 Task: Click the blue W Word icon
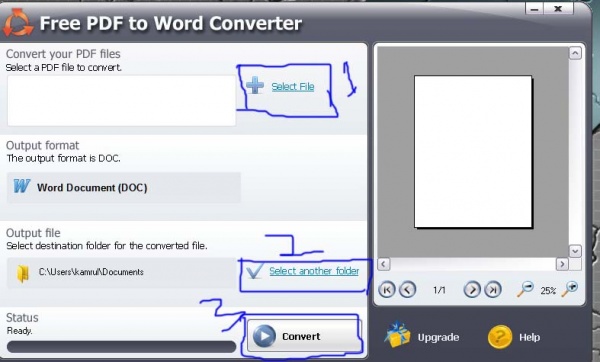[x=22, y=186]
